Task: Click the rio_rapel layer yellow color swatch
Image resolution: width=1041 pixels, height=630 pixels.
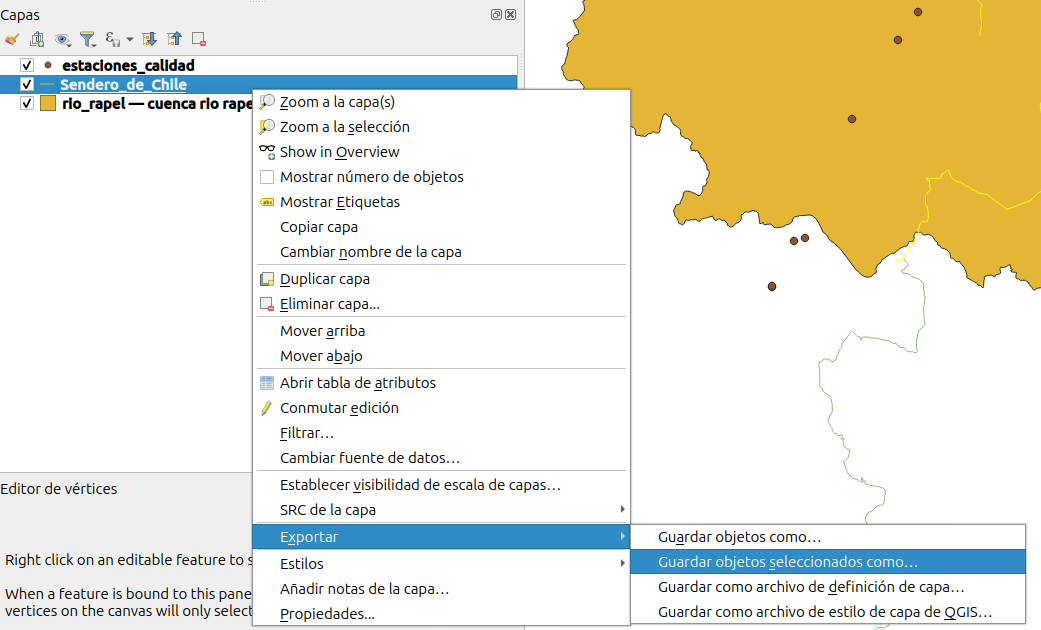Action: tap(47, 103)
